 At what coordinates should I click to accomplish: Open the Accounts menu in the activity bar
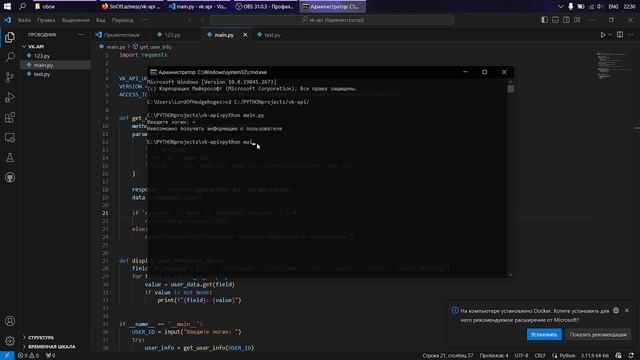tap(10, 321)
